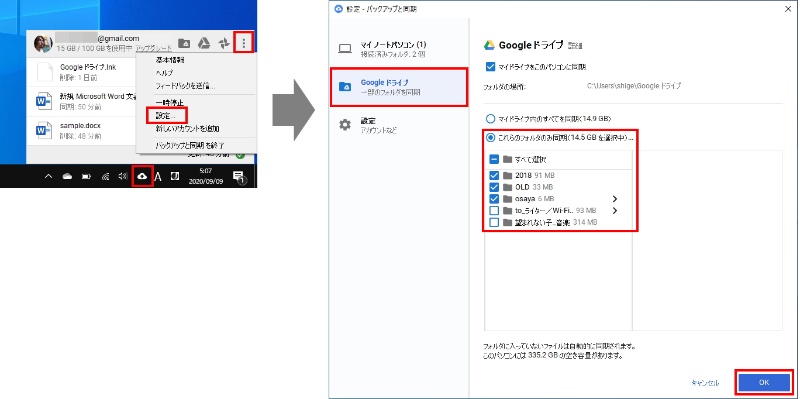This screenshot has height=399, width=800.
Task: Click the Word icon beside 新規 Microsoft Word
Action: 44,101
